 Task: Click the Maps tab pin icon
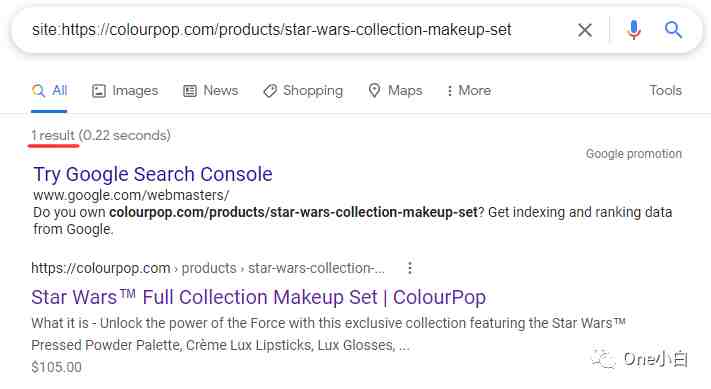click(x=374, y=91)
